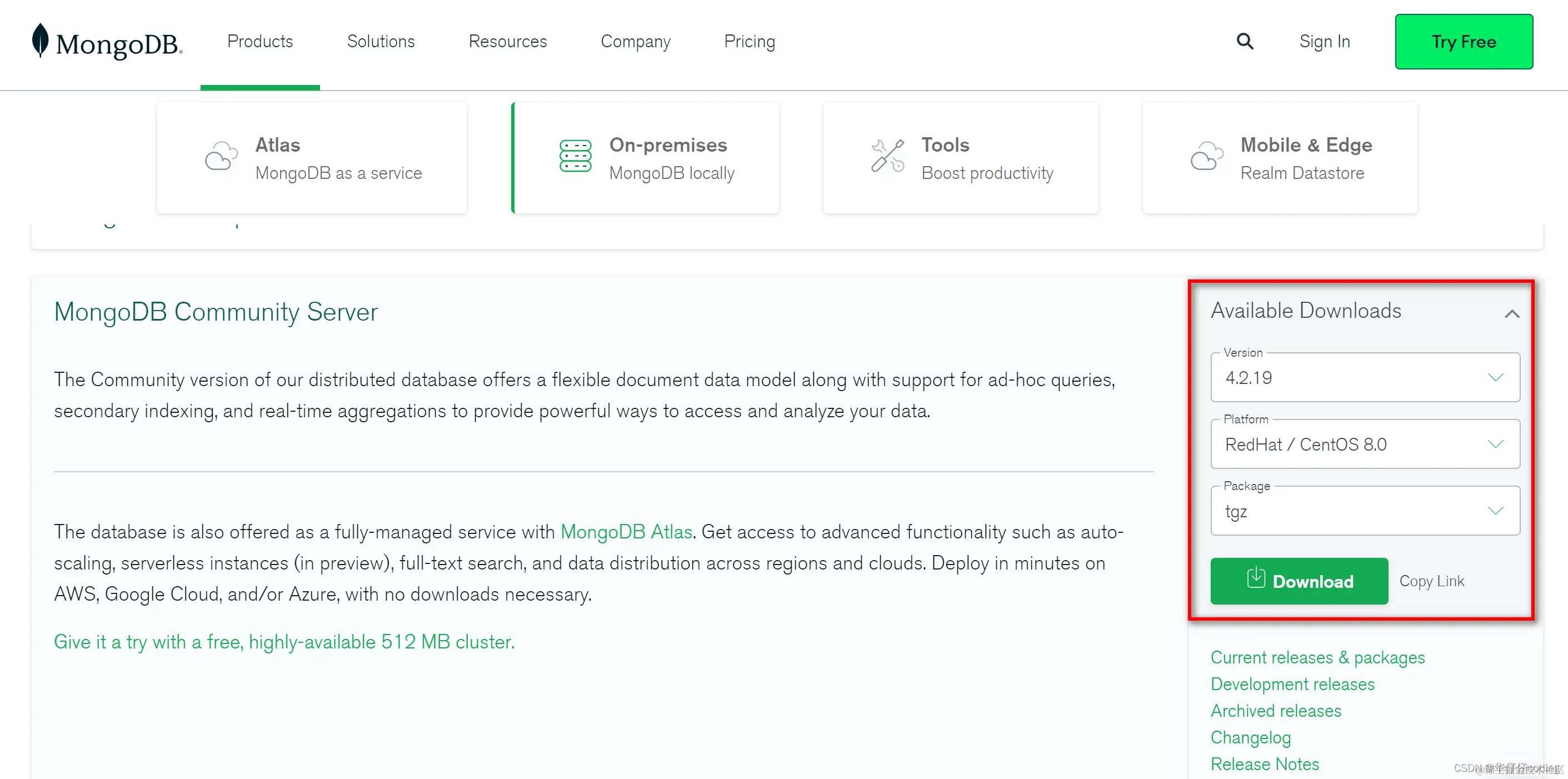
Task: Click the Mobile & Edge cloud icon
Action: (1206, 156)
